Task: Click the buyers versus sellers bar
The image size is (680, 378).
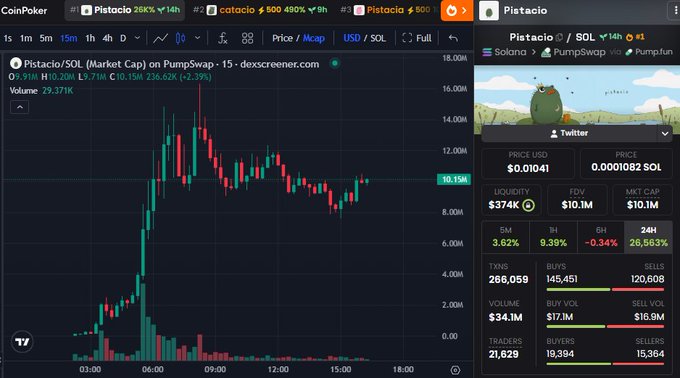Action: pyautogui.click(x=605, y=364)
